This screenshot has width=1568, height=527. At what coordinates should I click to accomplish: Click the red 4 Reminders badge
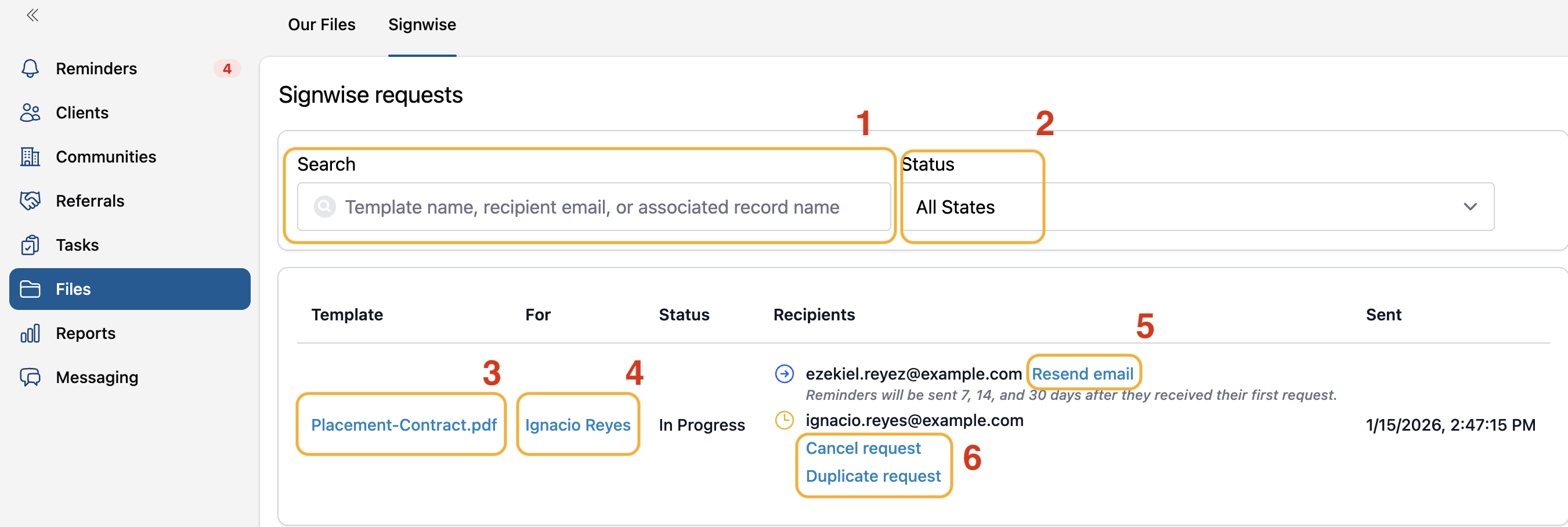pos(227,68)
